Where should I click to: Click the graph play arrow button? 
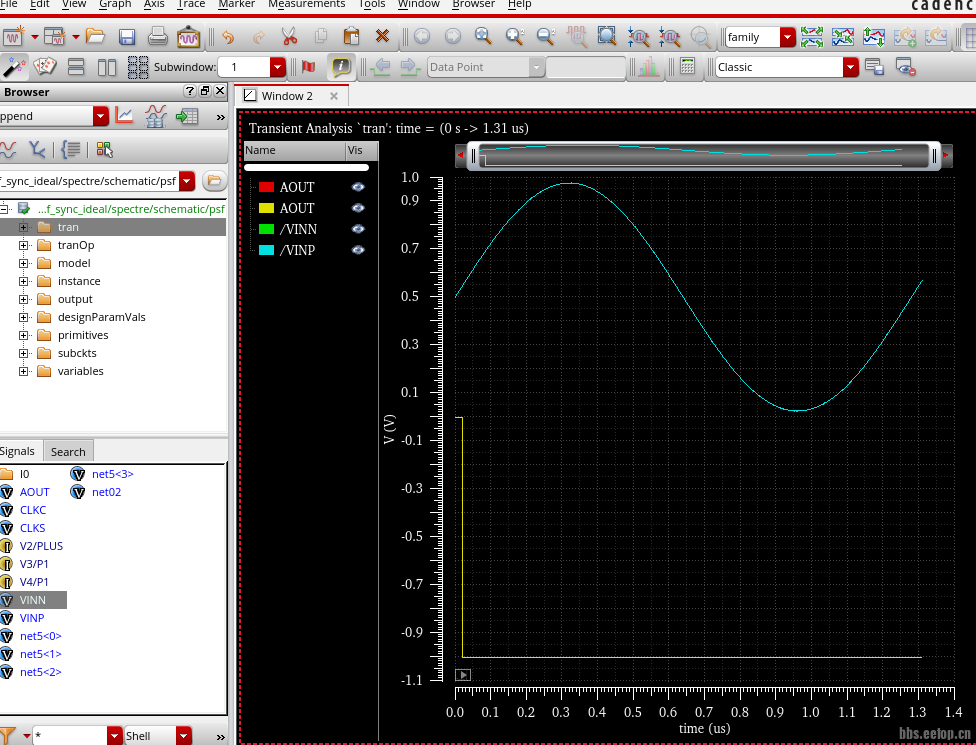pyautogui.click(x=463, y=675)
